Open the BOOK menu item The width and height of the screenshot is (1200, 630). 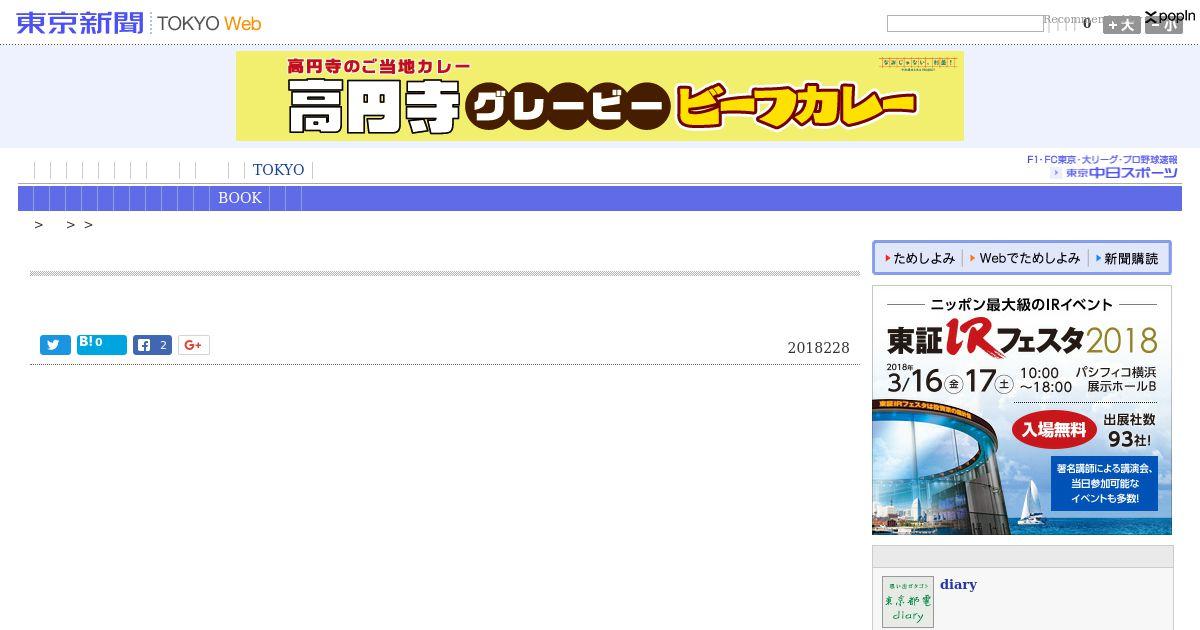click(x=240, y=198)
